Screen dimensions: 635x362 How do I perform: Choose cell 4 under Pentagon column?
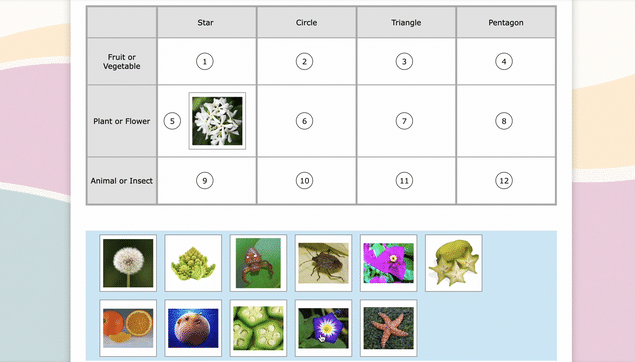(506, 62)
